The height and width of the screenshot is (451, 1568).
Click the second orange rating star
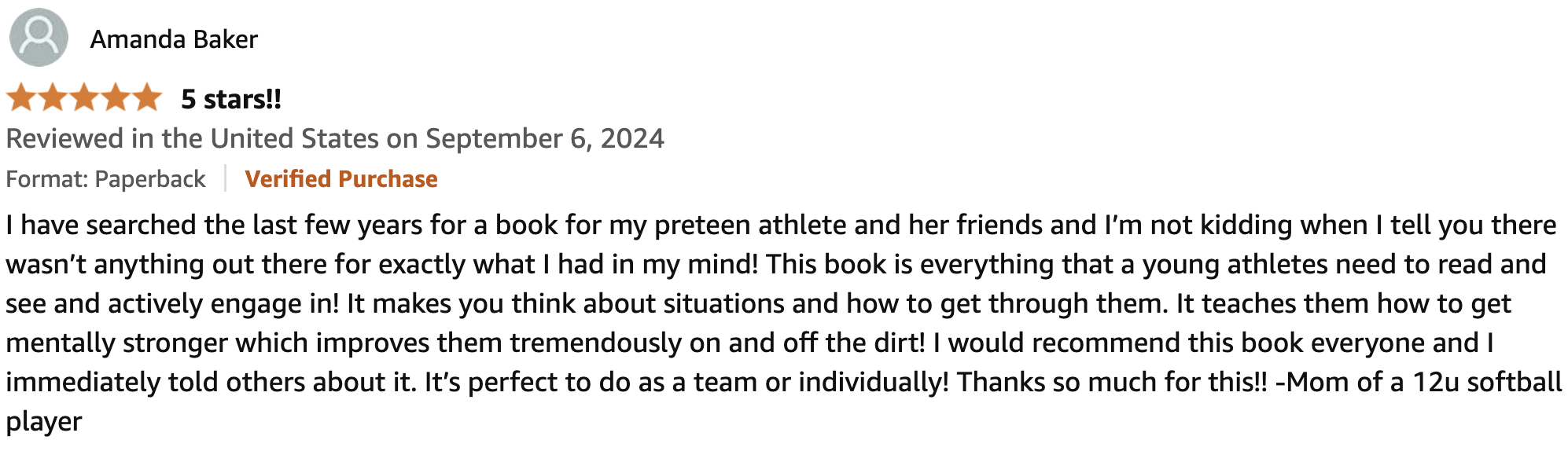tap(53, 99)
